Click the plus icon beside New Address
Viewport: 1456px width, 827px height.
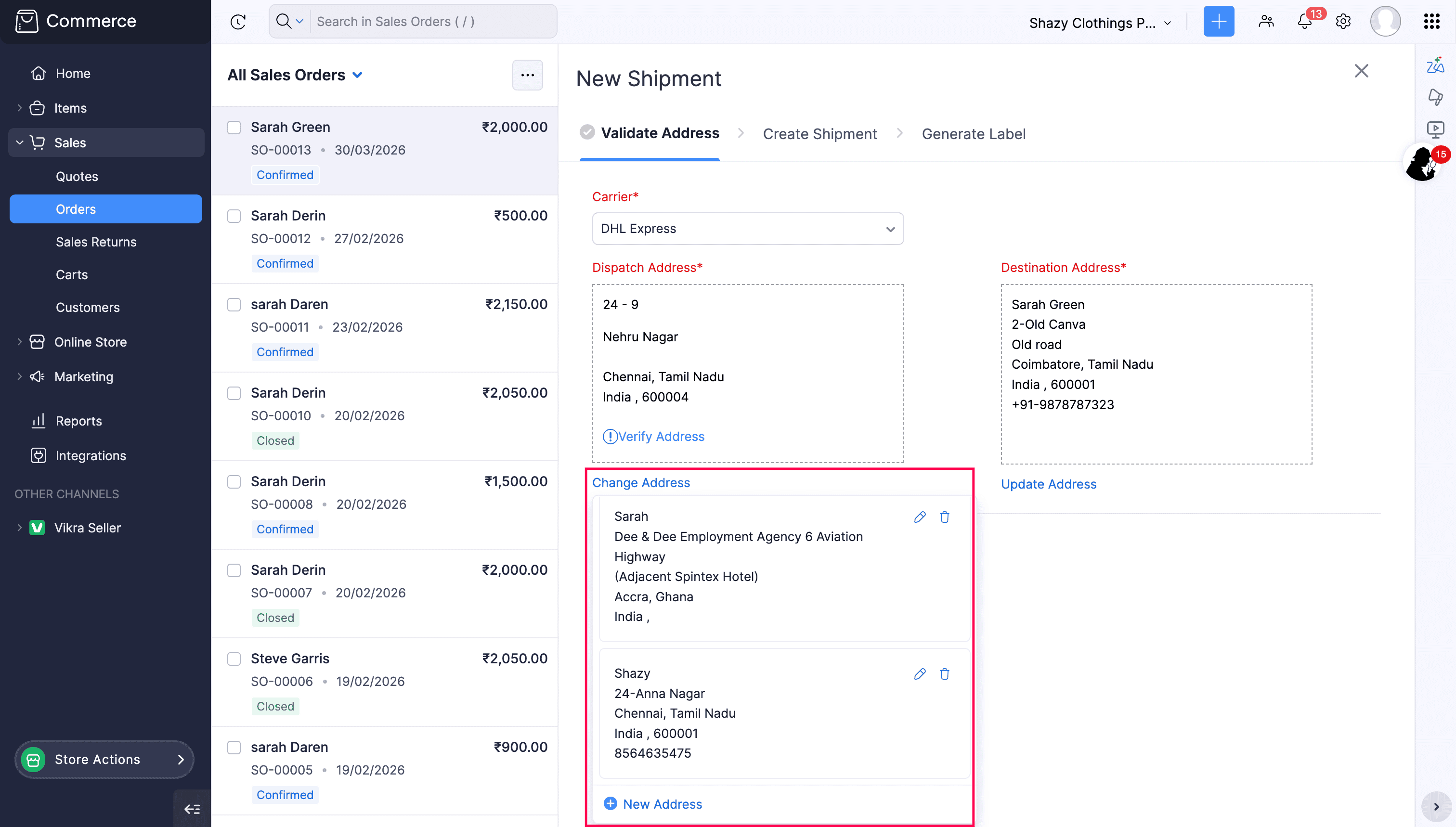[x=610, y=803]
